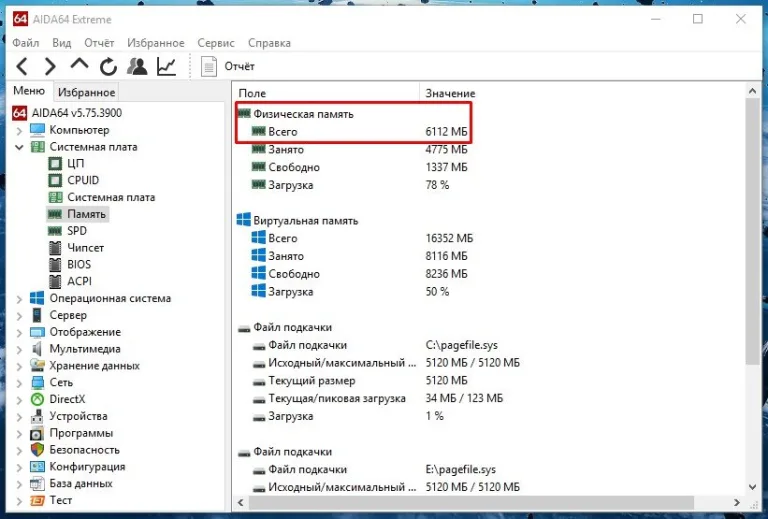Click the vertical scrollbar up arrow
This screenshot has height=519, width=768.
753,91
